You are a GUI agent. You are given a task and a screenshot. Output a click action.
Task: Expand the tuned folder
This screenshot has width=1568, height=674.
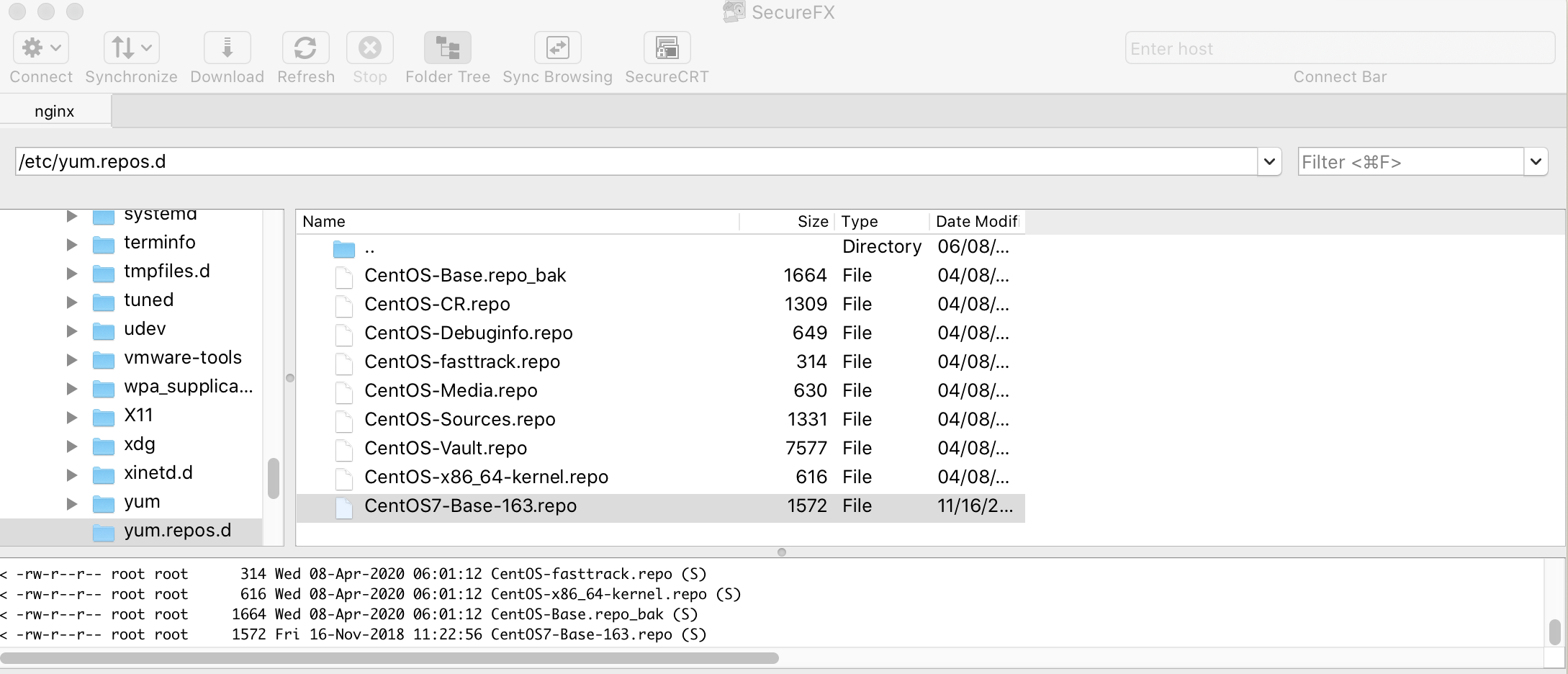coord(71,302)
